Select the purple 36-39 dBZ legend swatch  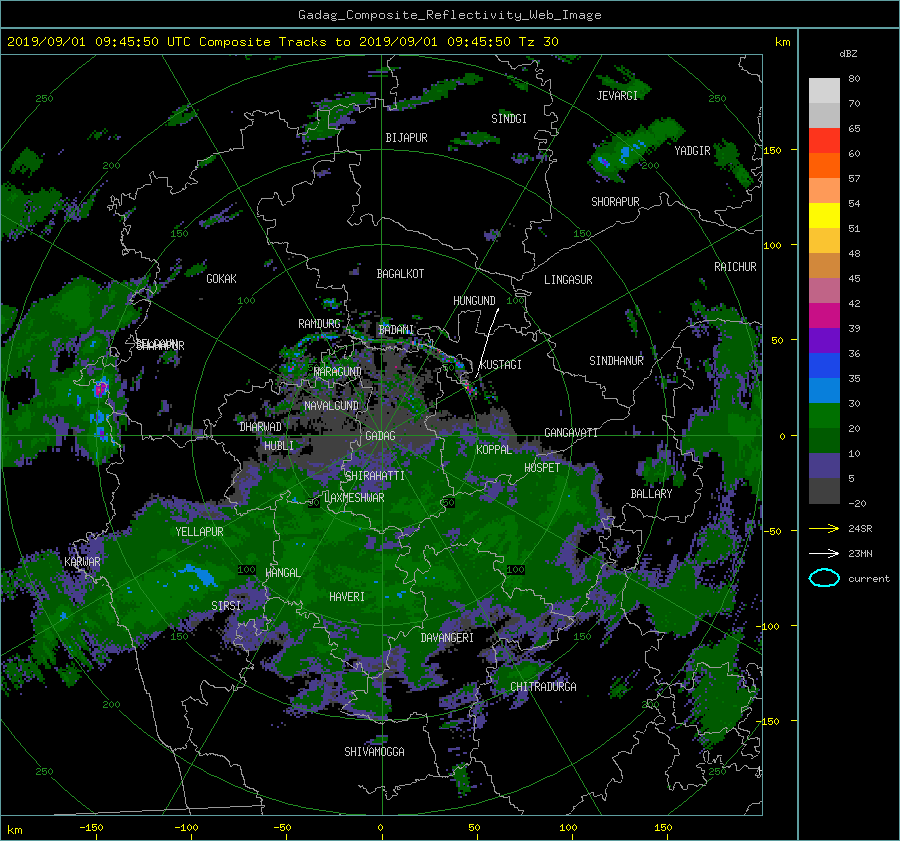pos(824,340)
